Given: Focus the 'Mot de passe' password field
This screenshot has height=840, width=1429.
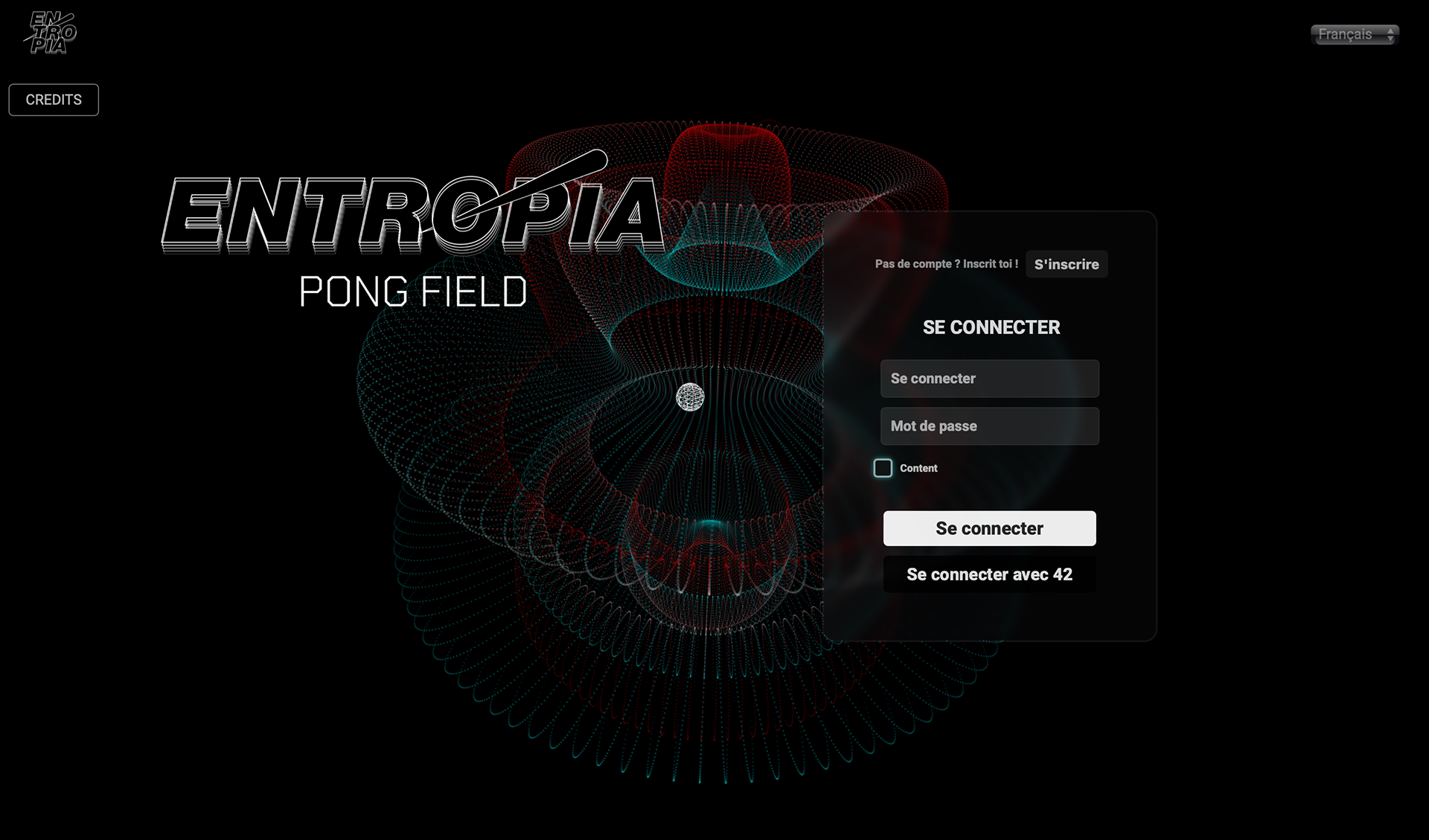Looking at the screenshot, I should (x=989, y=426).
